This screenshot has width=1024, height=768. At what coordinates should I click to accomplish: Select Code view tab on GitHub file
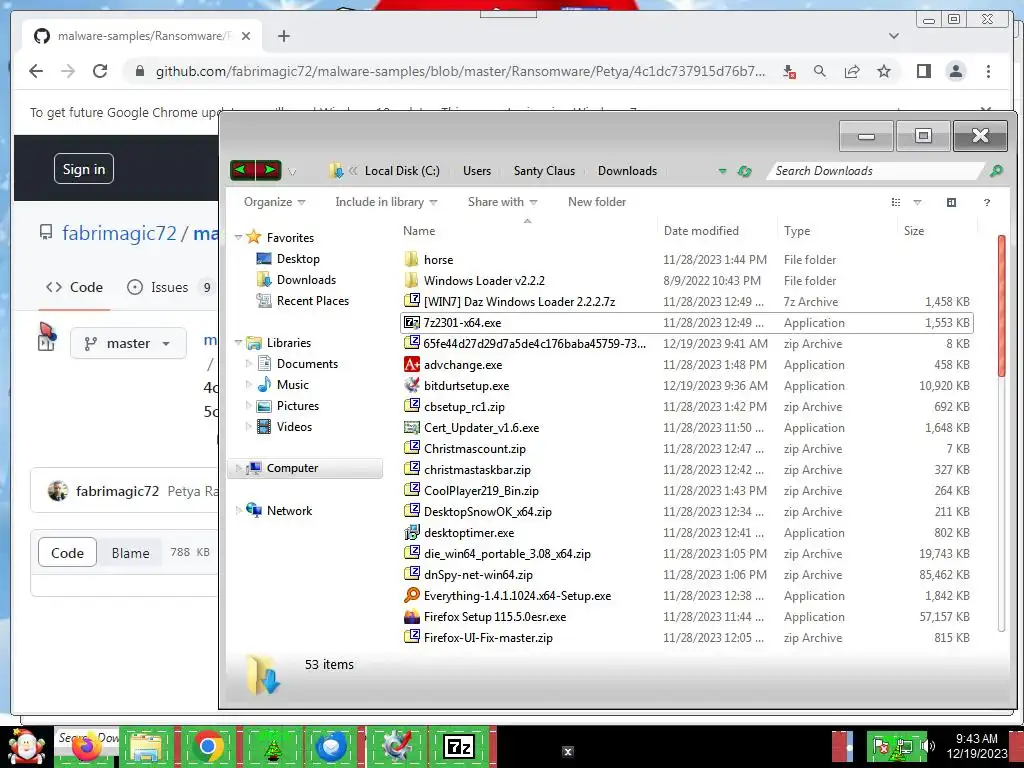(67, 552)
